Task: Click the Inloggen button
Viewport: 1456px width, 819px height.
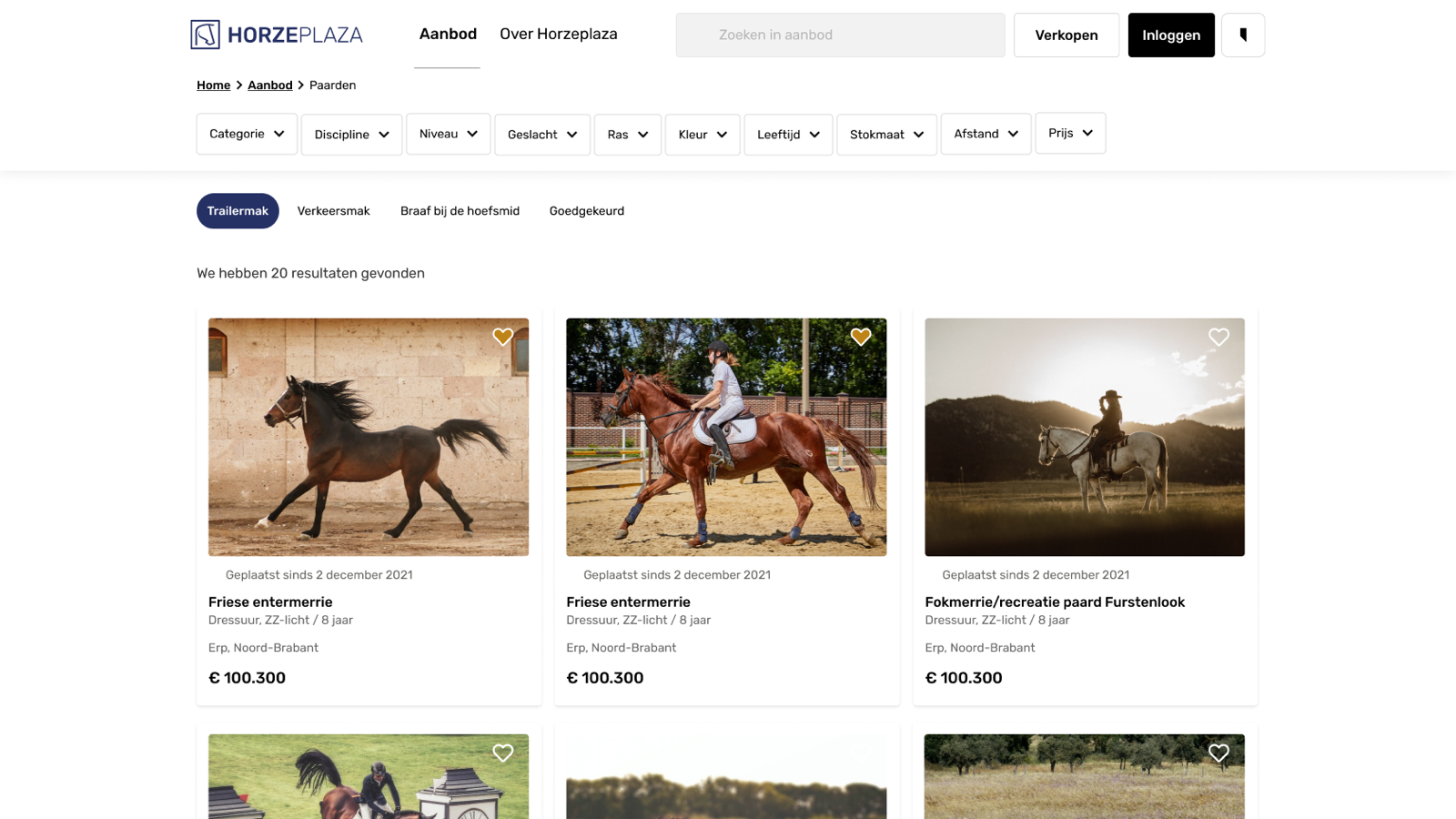Action: (x=1171, y=35)
